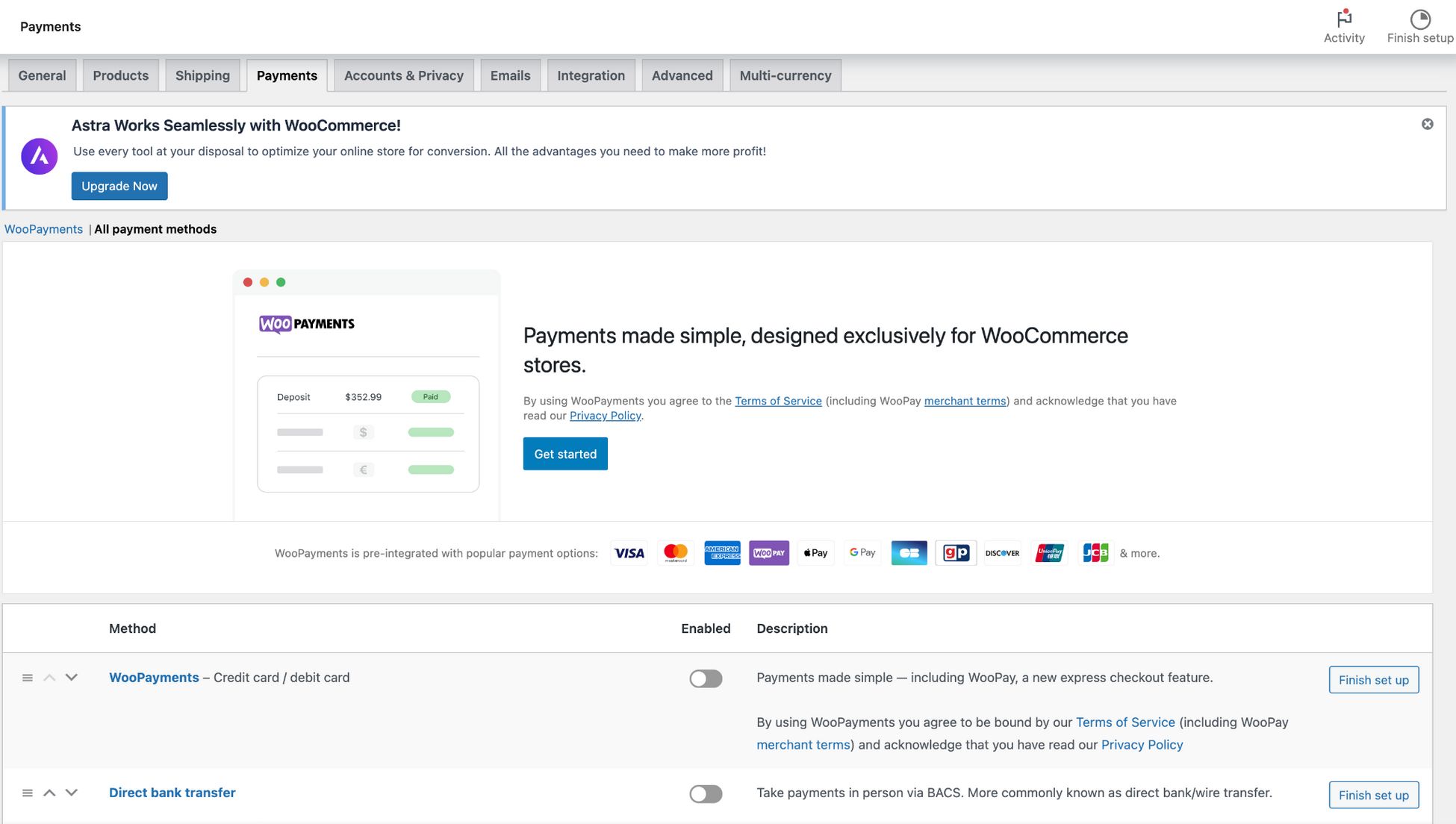Click the Get started button
1456x824 pixels.
click(565, 454)
